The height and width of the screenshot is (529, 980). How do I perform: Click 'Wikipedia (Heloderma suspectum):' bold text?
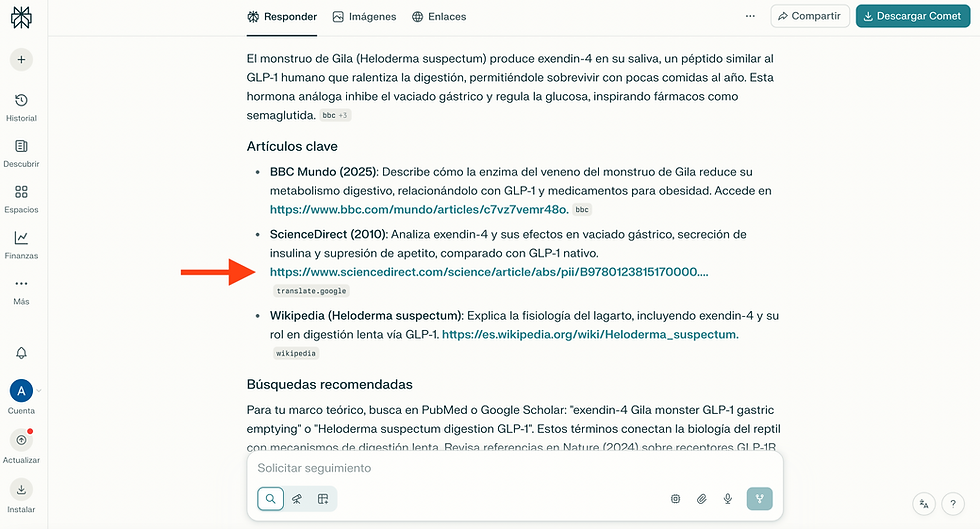click(x=366, y=316)
